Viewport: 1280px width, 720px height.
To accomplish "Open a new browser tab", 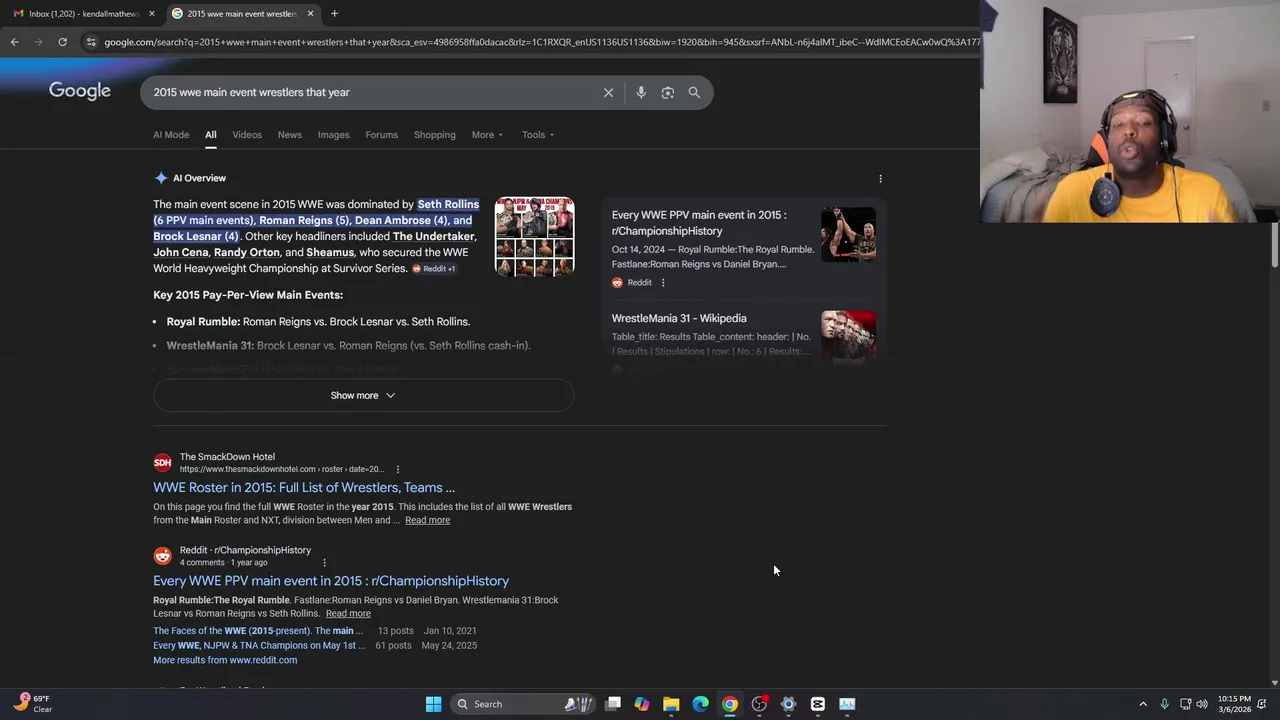I will point(334,13).
